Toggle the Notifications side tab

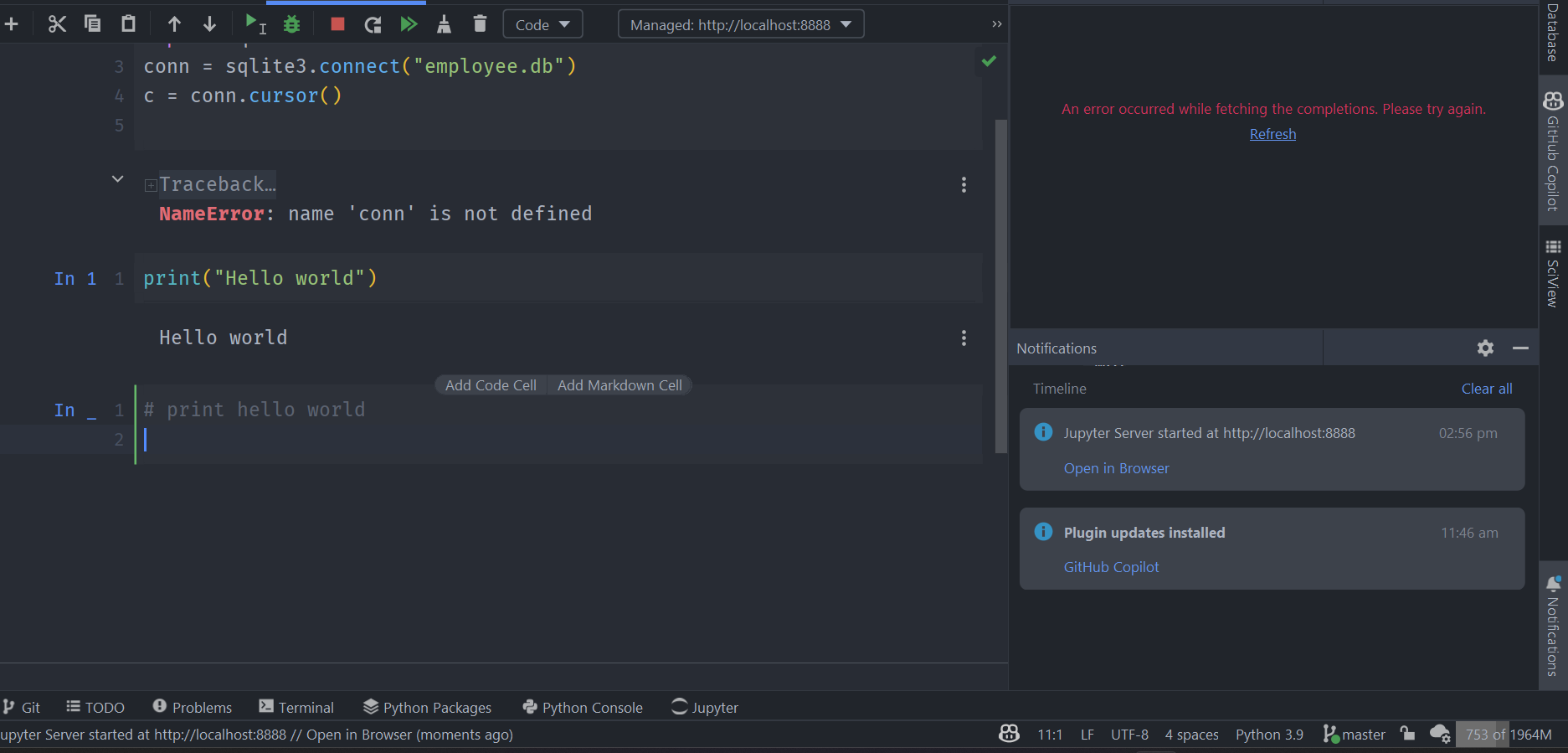[x=1553, y=627]
